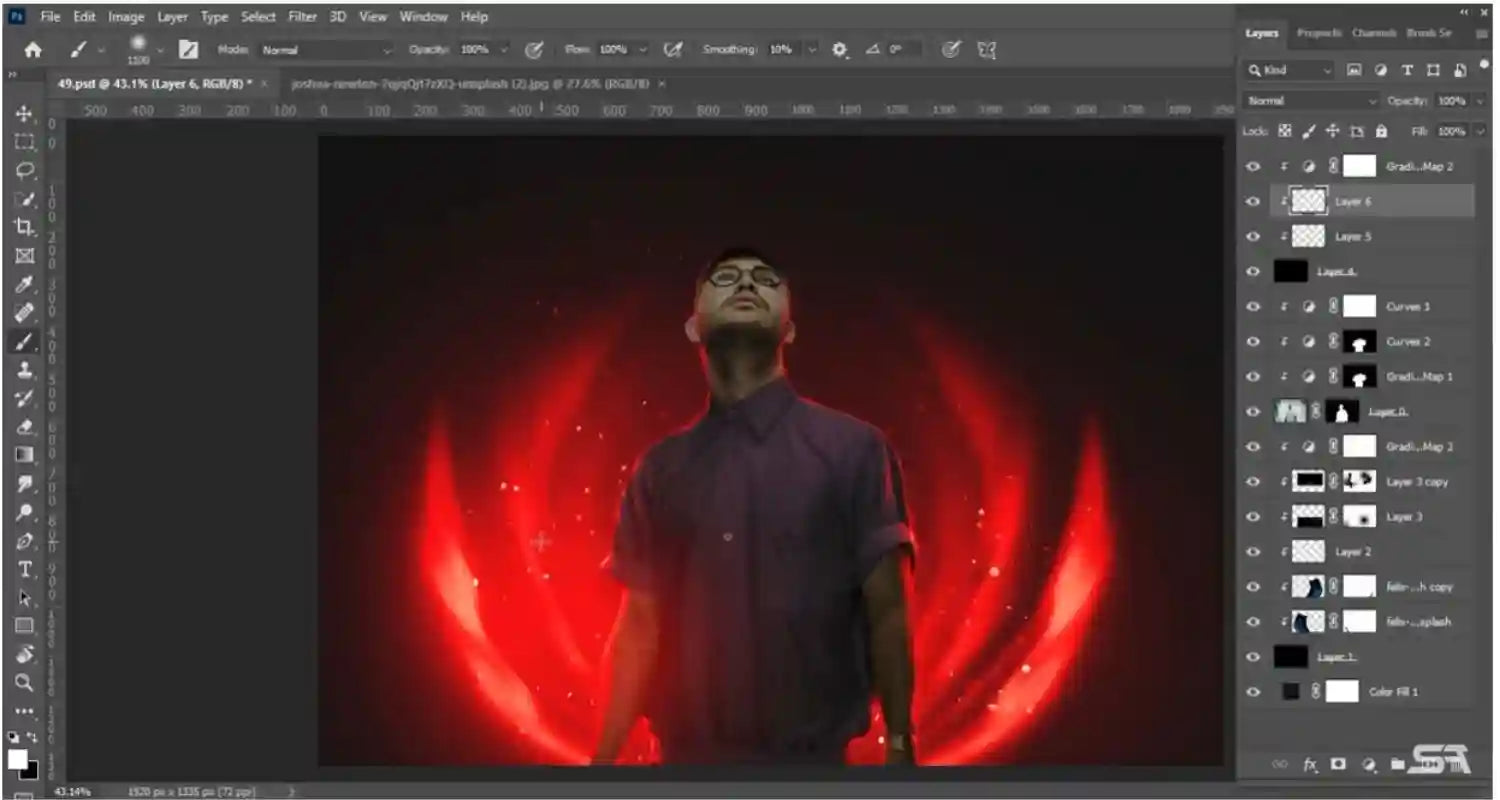Click the brush Opacity value field

point(475,50)
